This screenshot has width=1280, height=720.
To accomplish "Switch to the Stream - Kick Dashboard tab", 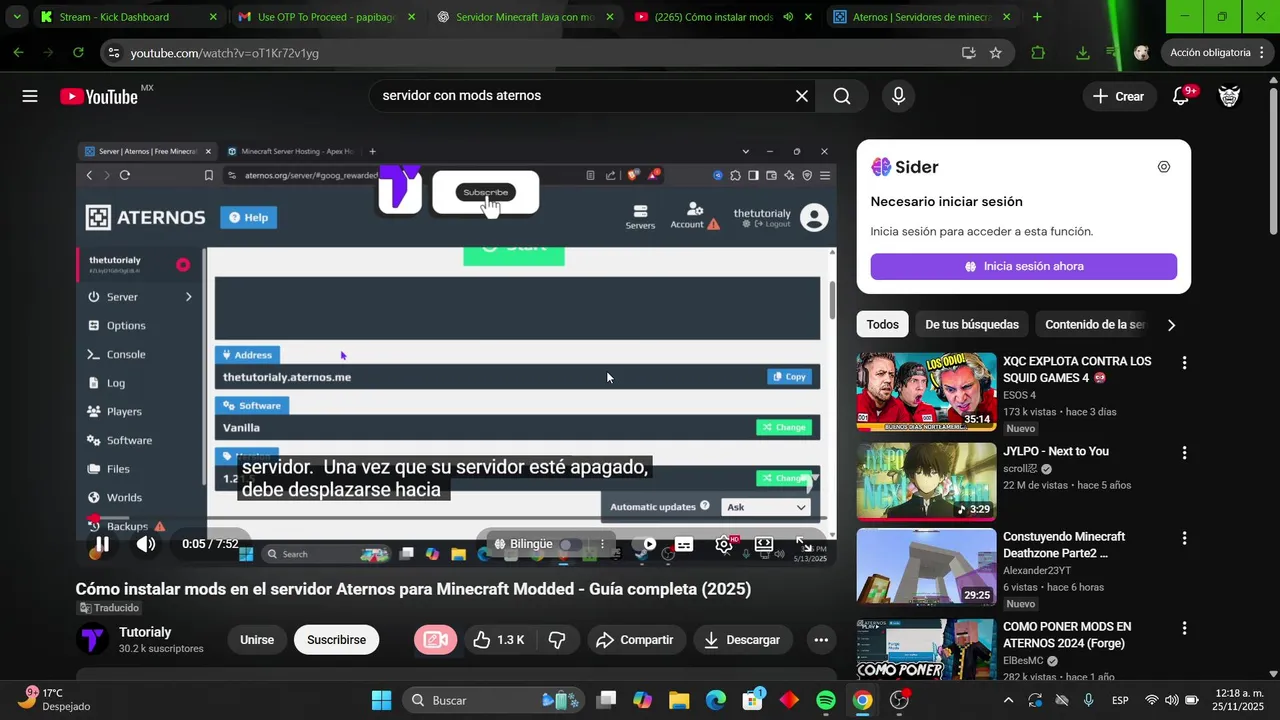I will (128, 17).
